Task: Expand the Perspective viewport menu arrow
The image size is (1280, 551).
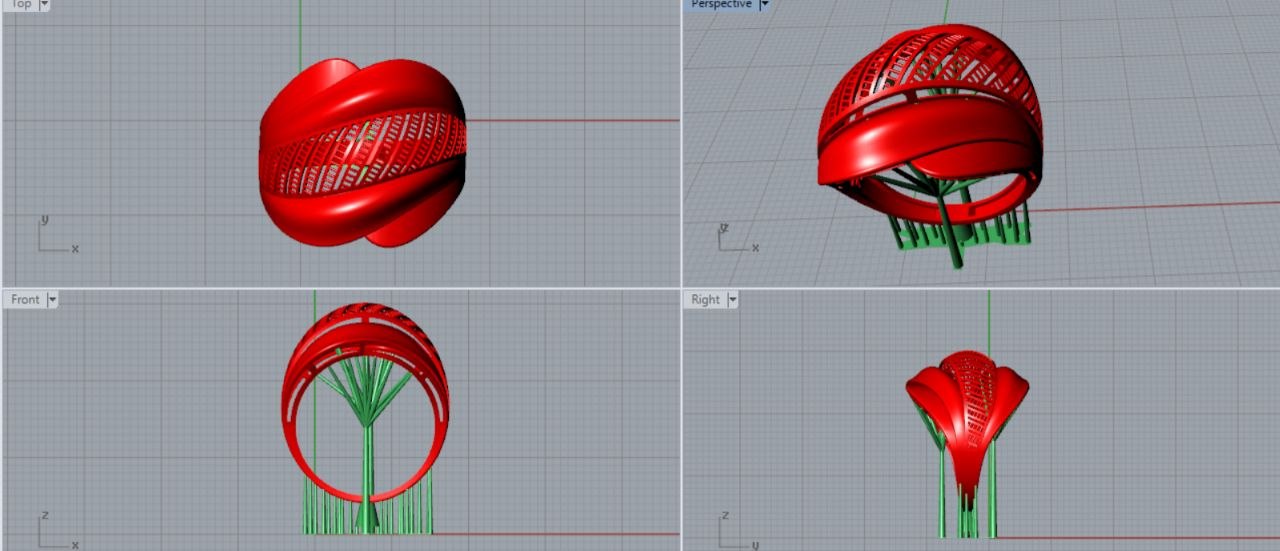Action: click(764, 5)
